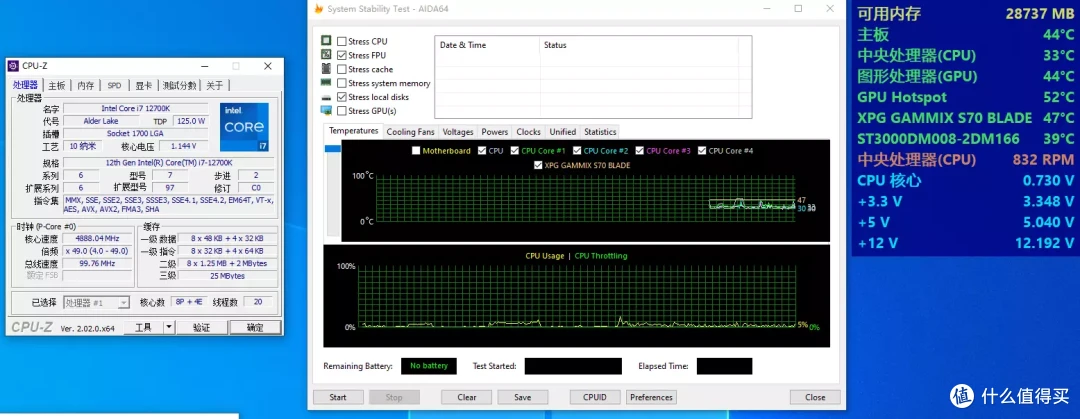Switch to the SPD tab in CPU-Z
1080x419 pixels.
click(114, 85)
